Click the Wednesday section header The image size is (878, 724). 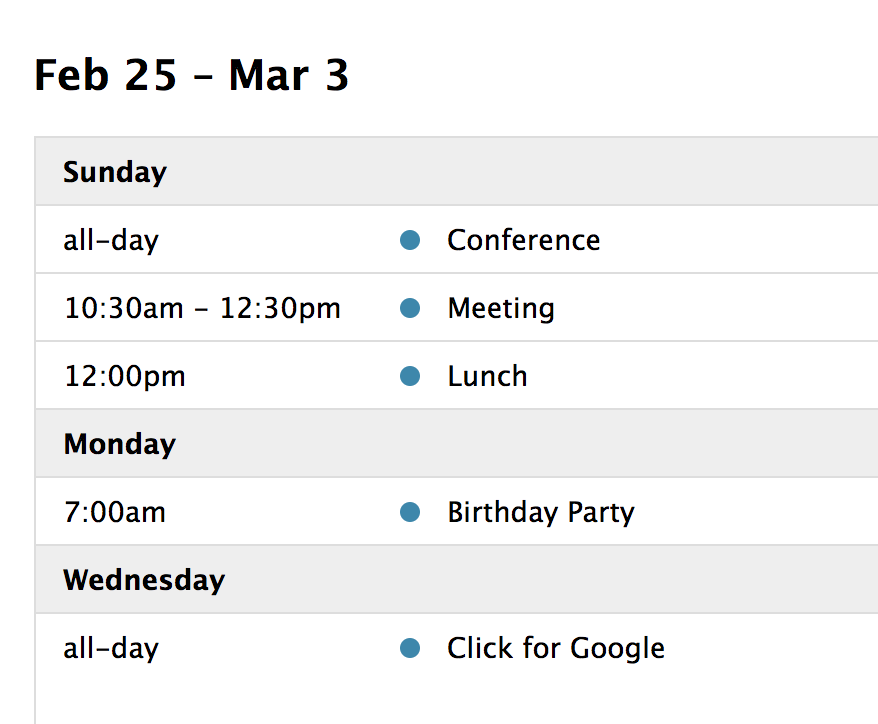tap(144, 580)
